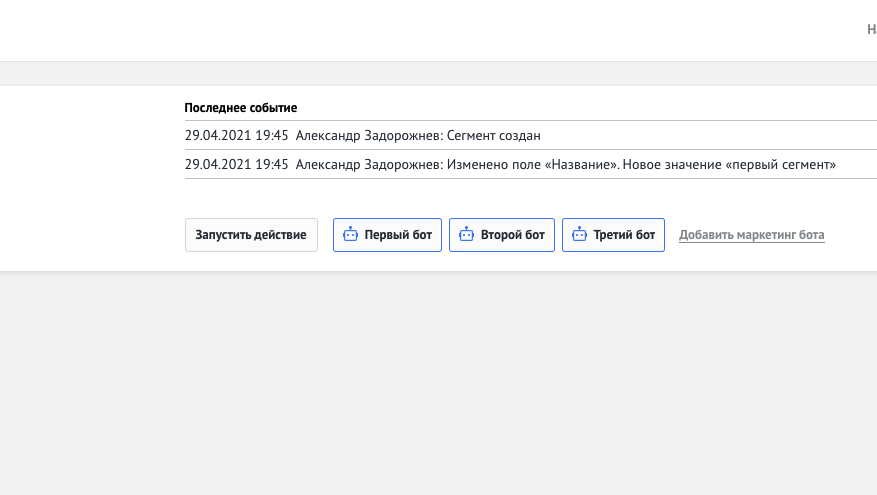Click the robot icon on Третий бот
Viewport: 877px width, 495px height.
coord(579,234)
